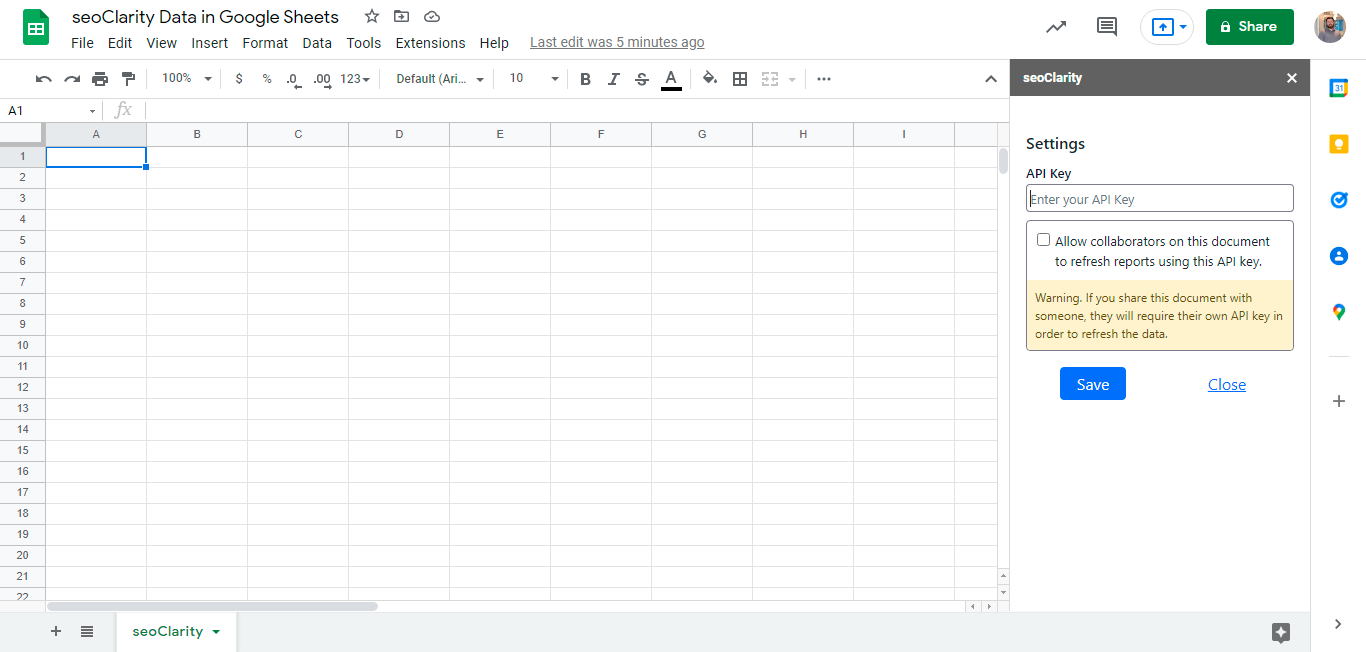Open comment history
The height and width of the screenshot is (652, 1366).
tap(1107, 27)
